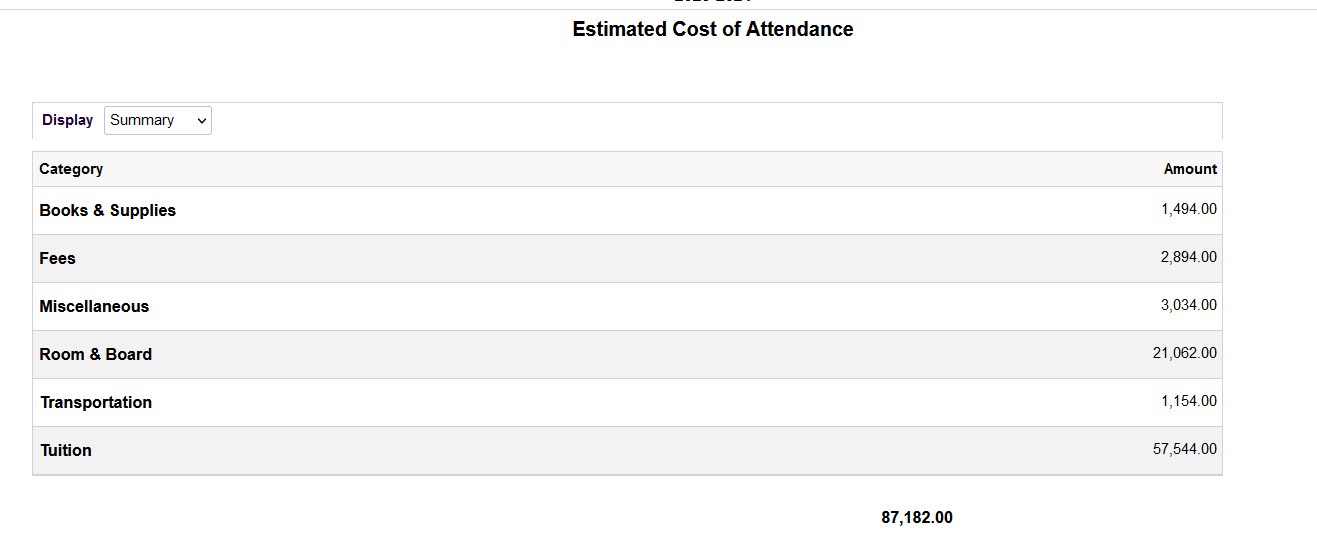
Task: Click the Category column header
Action: click(71, 169)
